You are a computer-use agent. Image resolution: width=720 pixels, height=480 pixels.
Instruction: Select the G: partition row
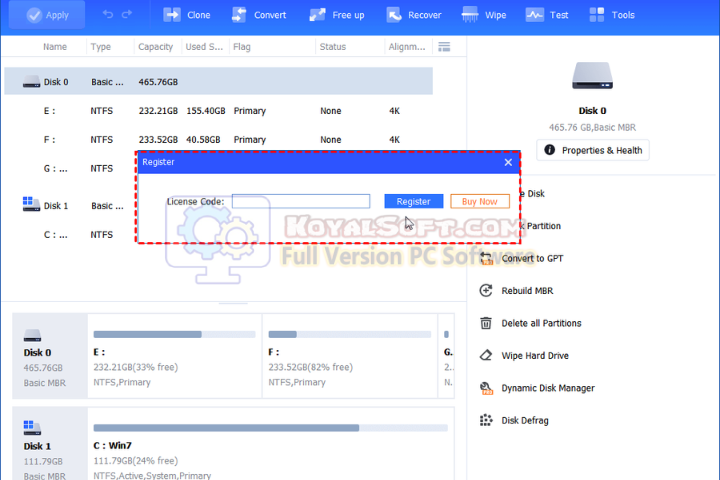(x=70, y=169)
